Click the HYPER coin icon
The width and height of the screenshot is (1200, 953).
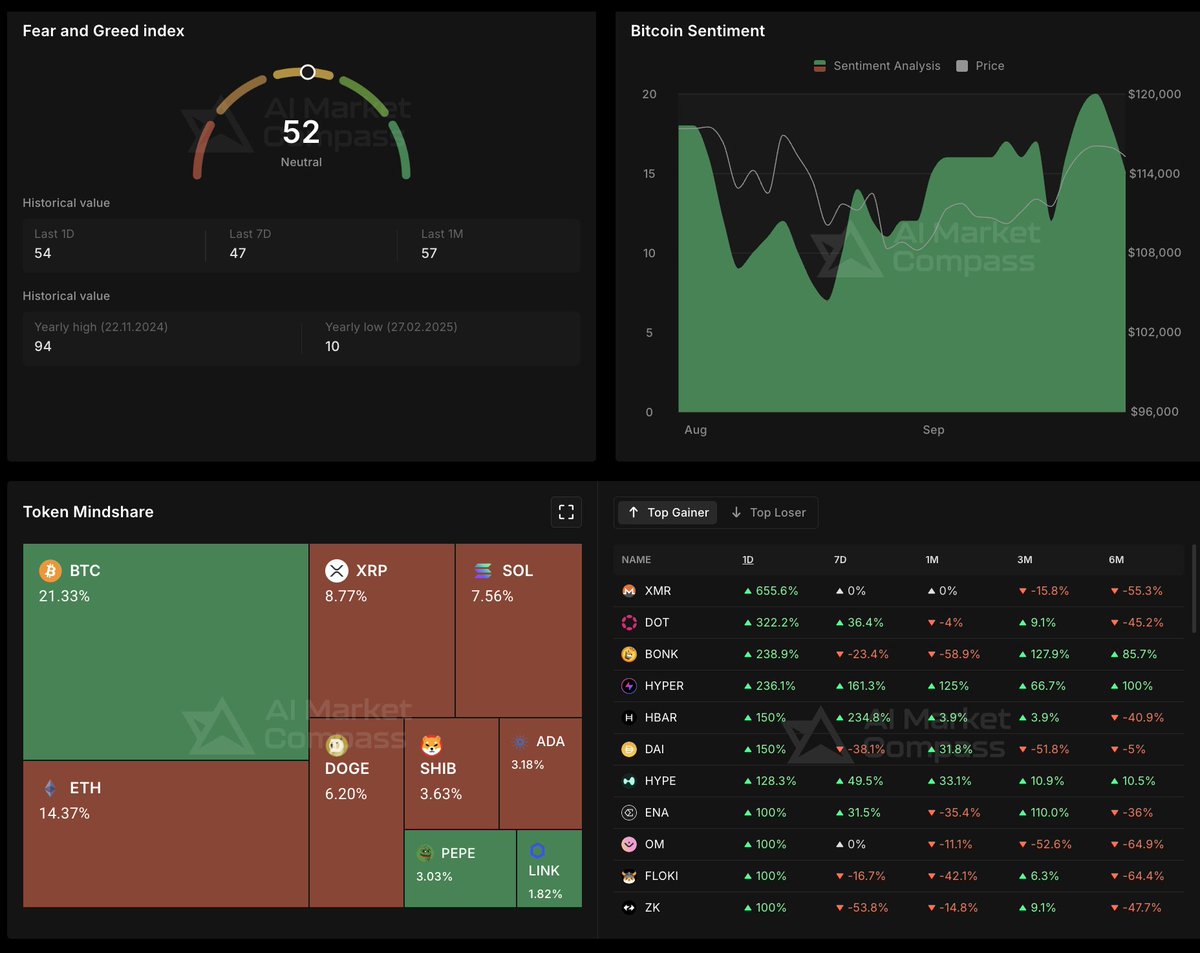pos(628,686)
